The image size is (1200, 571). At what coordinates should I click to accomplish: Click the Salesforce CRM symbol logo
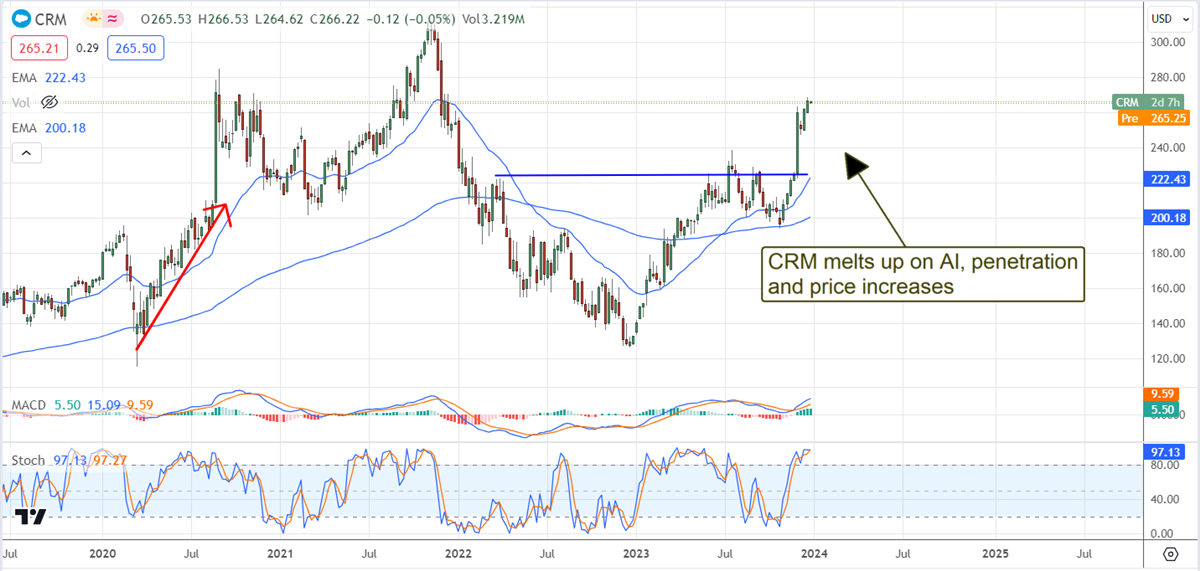[19, 19]
